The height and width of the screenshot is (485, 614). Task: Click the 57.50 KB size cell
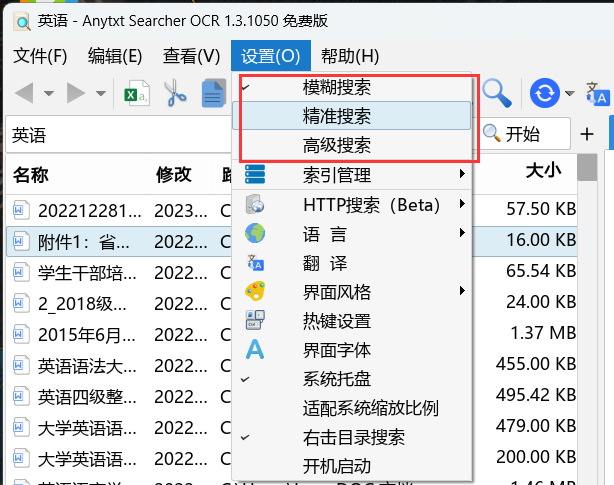point(541,209)
